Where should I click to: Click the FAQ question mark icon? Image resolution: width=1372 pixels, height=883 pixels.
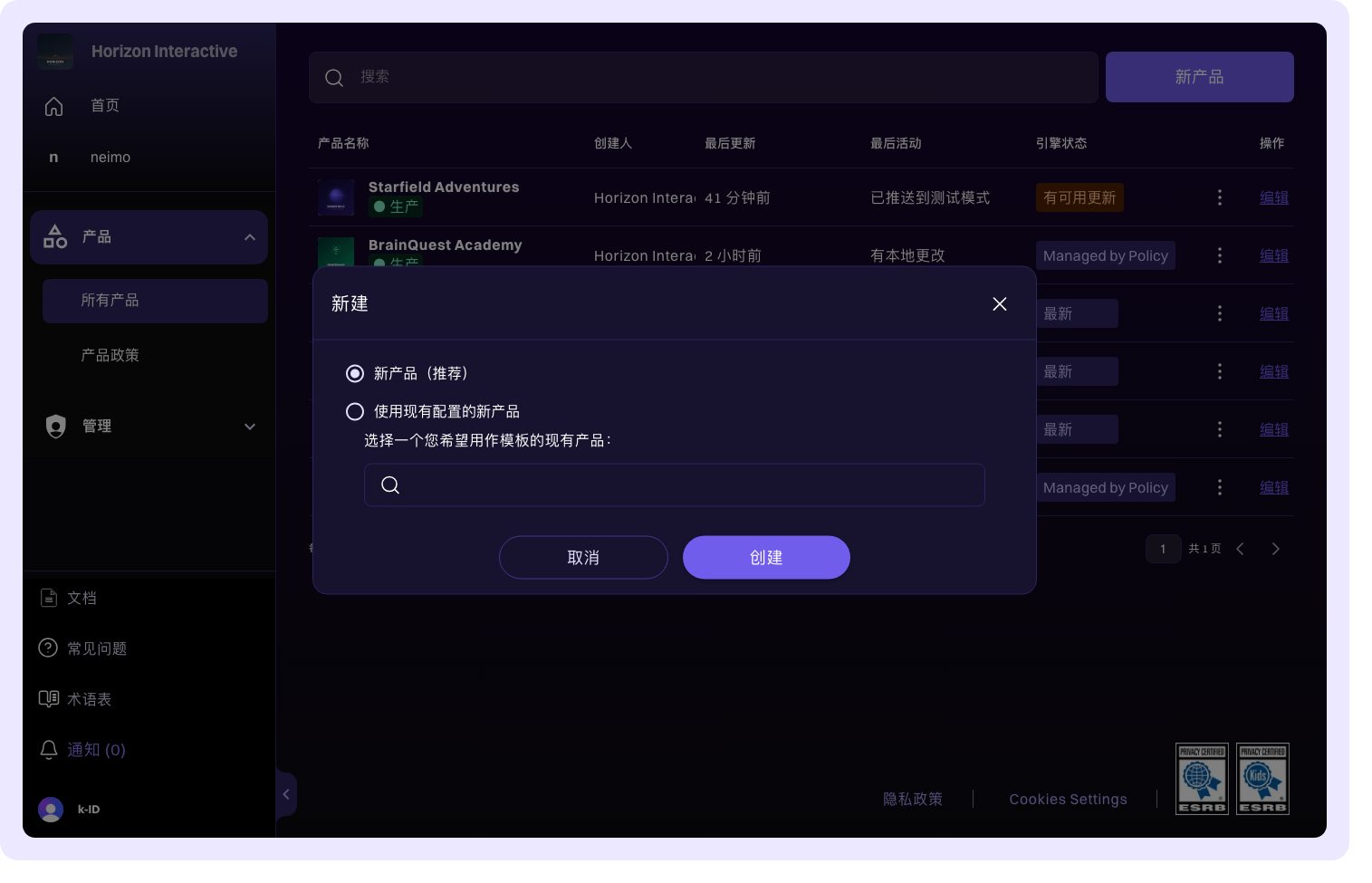tap(48, 648)
